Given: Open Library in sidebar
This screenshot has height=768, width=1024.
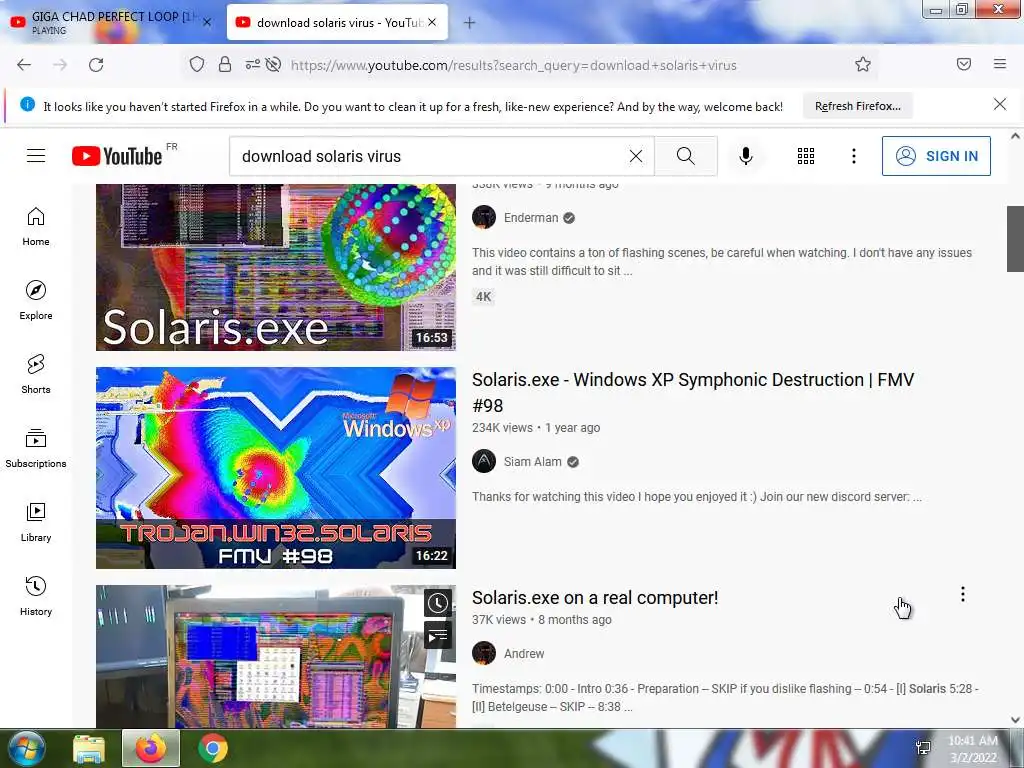Looking at the screenshot, I should pyautogui.click(x=36, y=522).
